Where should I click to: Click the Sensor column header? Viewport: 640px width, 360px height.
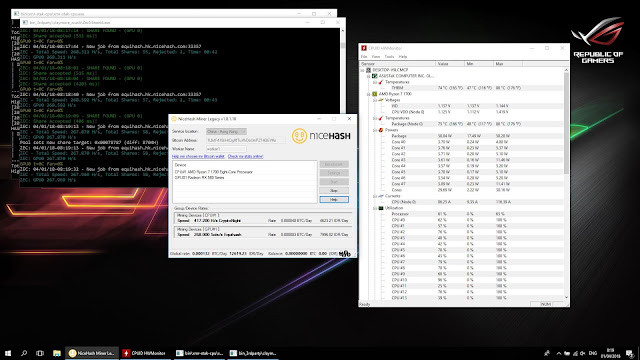397,64
